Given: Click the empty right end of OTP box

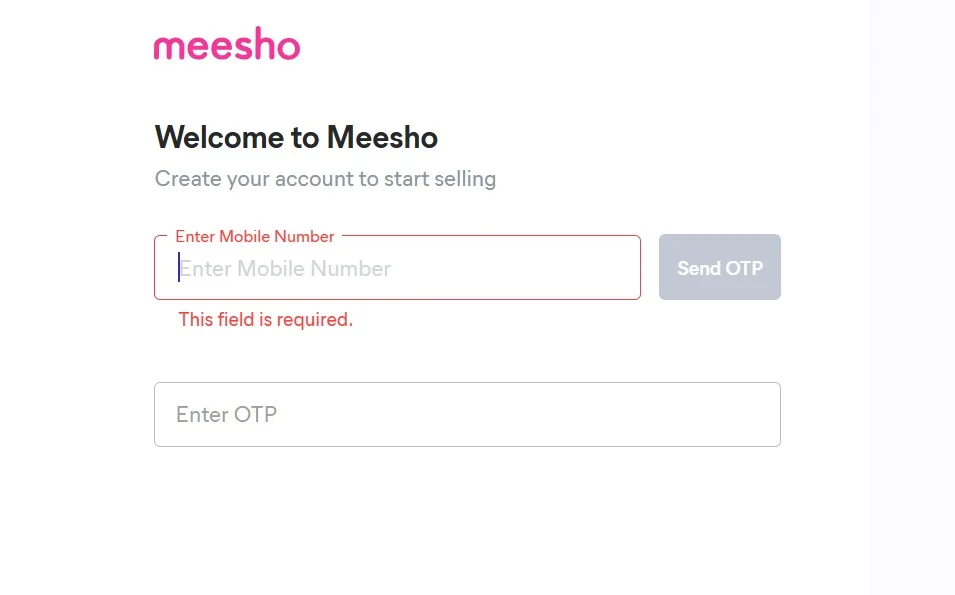Looking at the screenshot, I should (720, 414).
